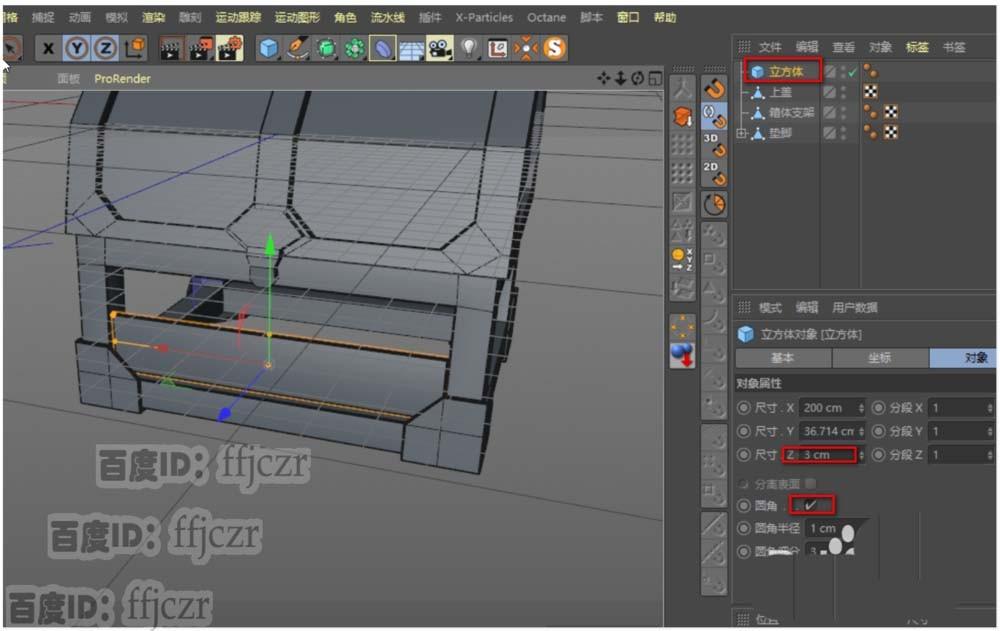Toggle the X axis lock icon
The width and height of the screenshot is (1000, 631).
(x=48, y=48)
